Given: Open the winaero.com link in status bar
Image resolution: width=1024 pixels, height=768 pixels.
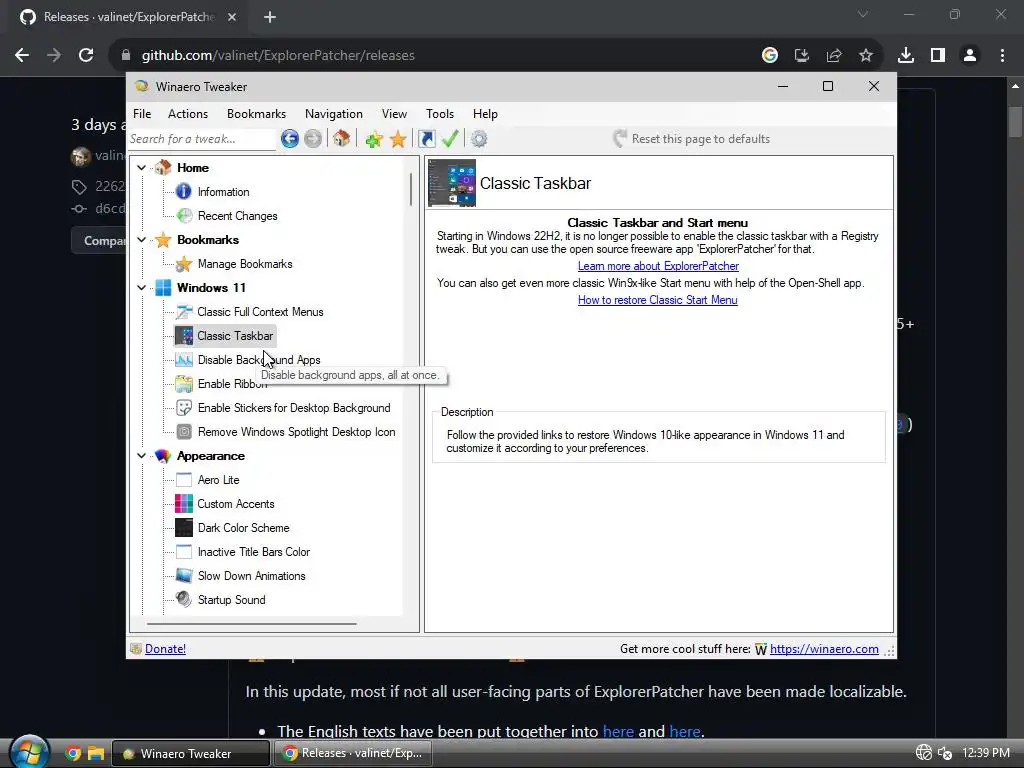Looking at the screenshot, I should [x=824, y=648].
